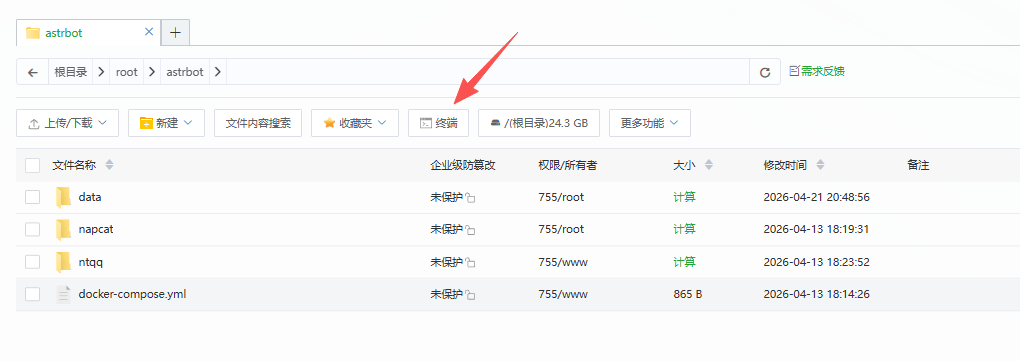Click 备注 column header

click(918, 165)
